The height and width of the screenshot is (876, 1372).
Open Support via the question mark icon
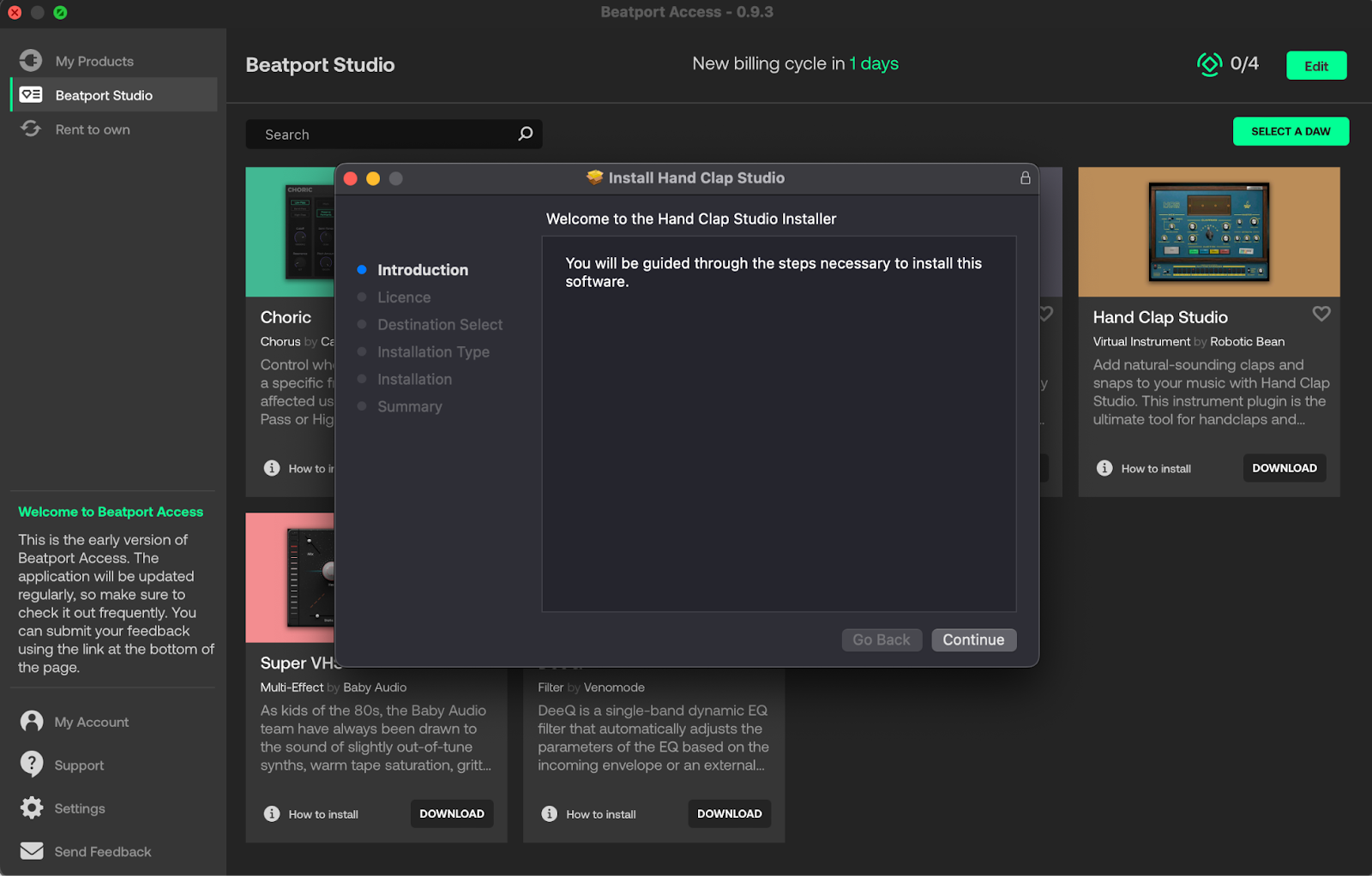point(32,764)
